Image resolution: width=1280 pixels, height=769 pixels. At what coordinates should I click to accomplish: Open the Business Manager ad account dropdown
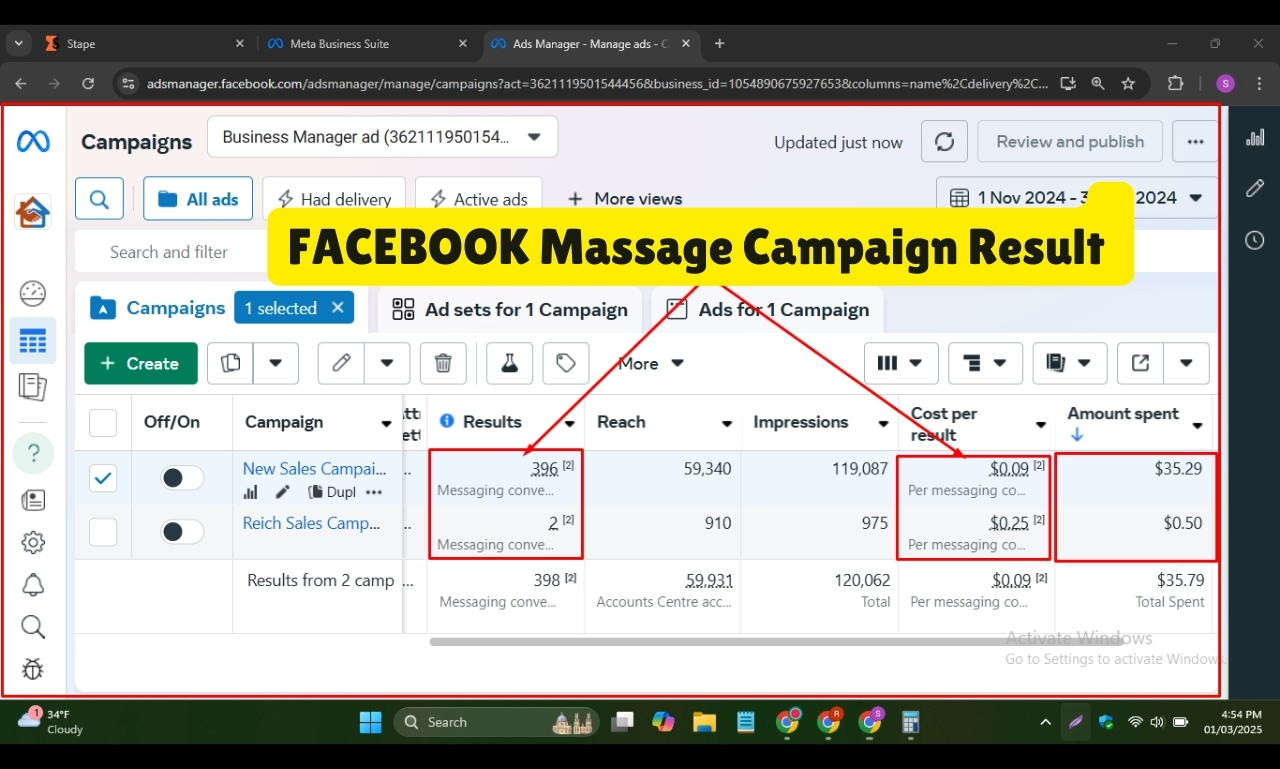click(382, 137)
